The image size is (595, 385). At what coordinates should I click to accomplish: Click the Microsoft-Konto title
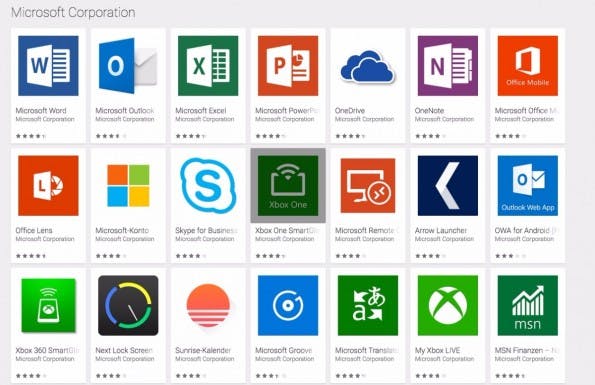coord(122,230)
